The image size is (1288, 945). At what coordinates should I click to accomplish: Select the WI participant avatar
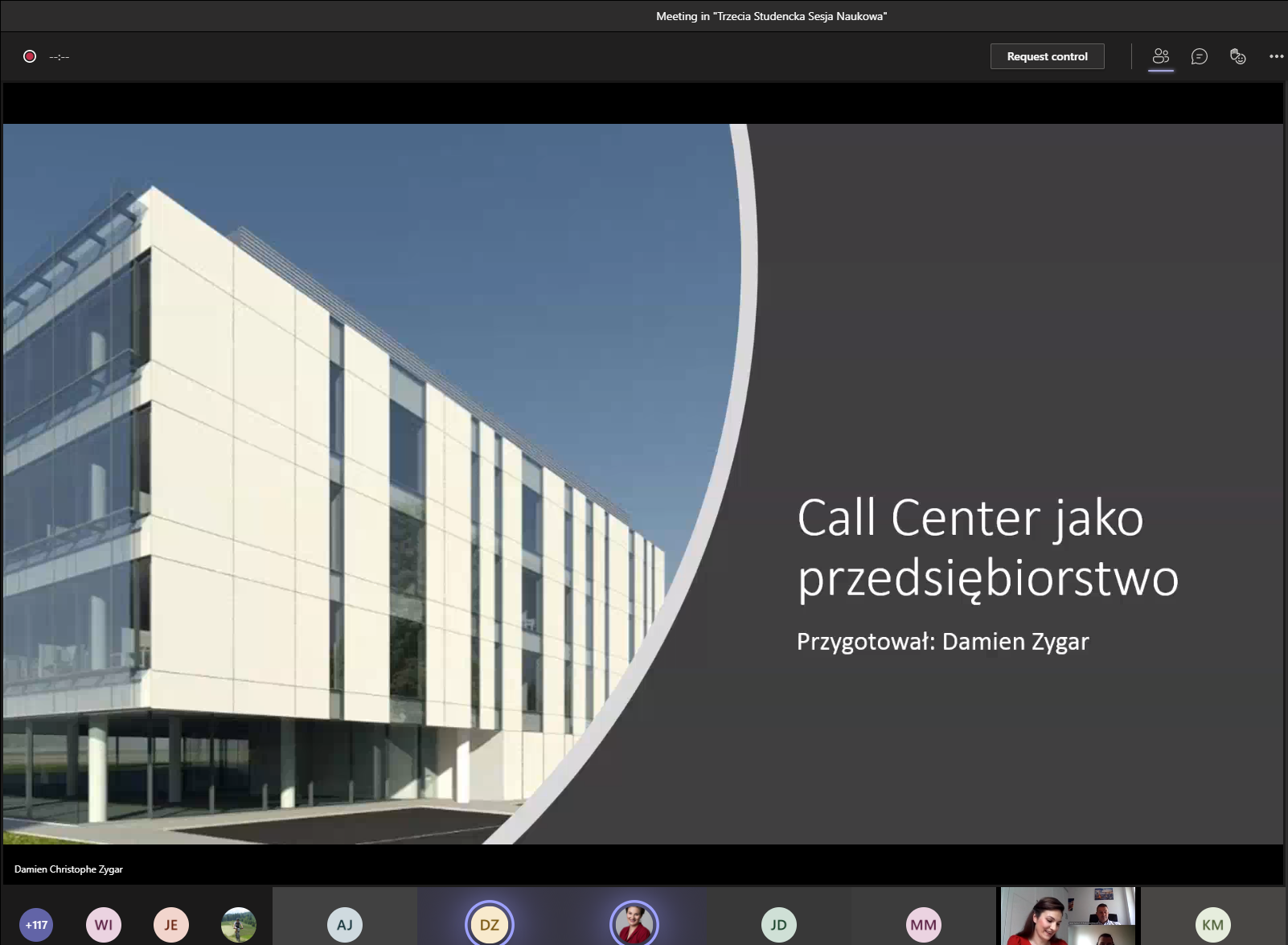[x=104, y=925]
